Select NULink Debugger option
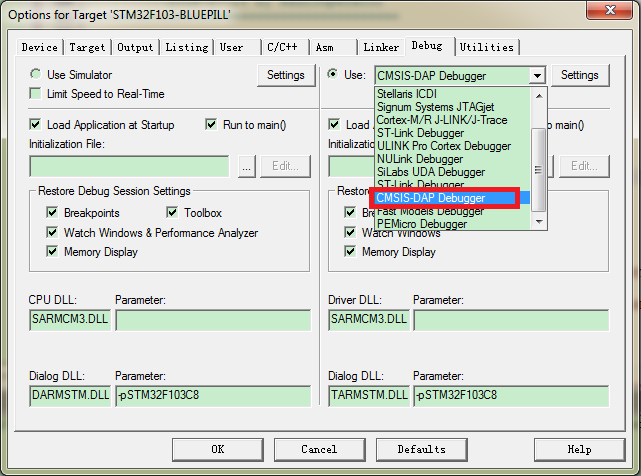 click(453, 159)
